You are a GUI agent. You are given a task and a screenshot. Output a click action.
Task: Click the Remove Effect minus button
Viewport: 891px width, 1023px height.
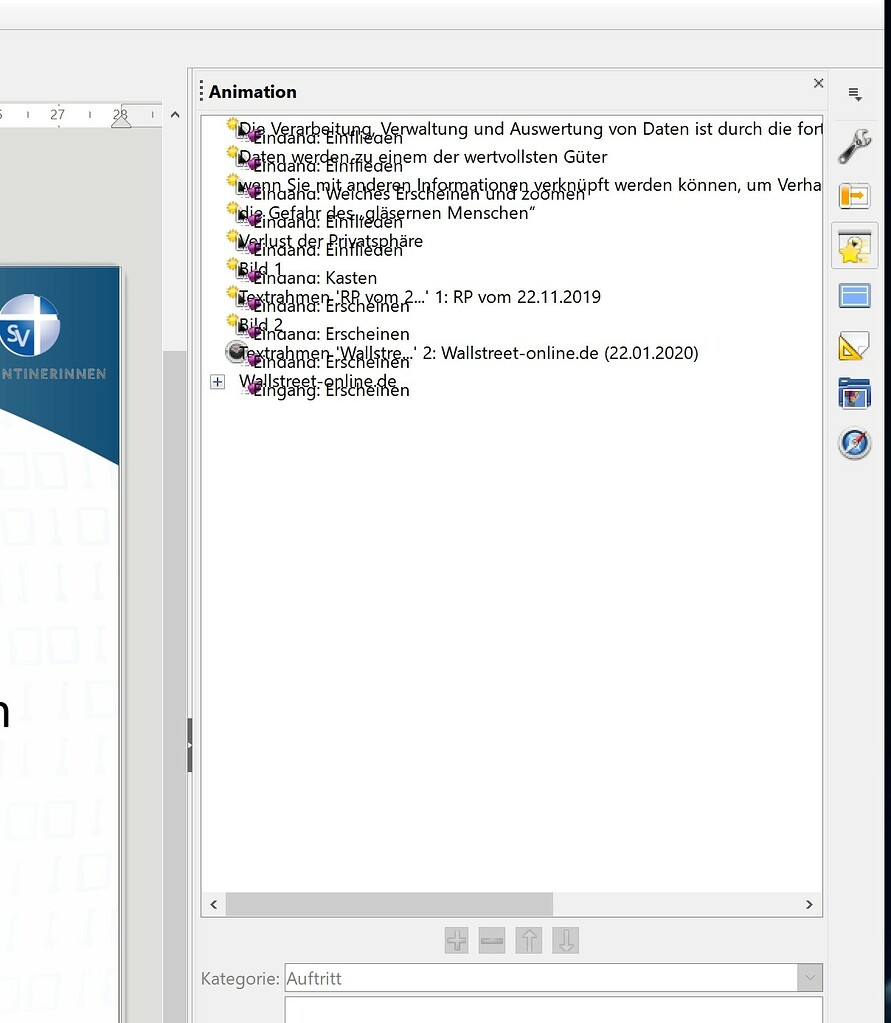(491, 940)
